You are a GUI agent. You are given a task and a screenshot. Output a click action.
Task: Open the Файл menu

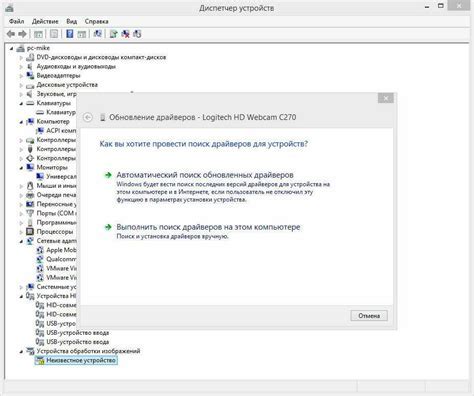(x=16, y=21)
